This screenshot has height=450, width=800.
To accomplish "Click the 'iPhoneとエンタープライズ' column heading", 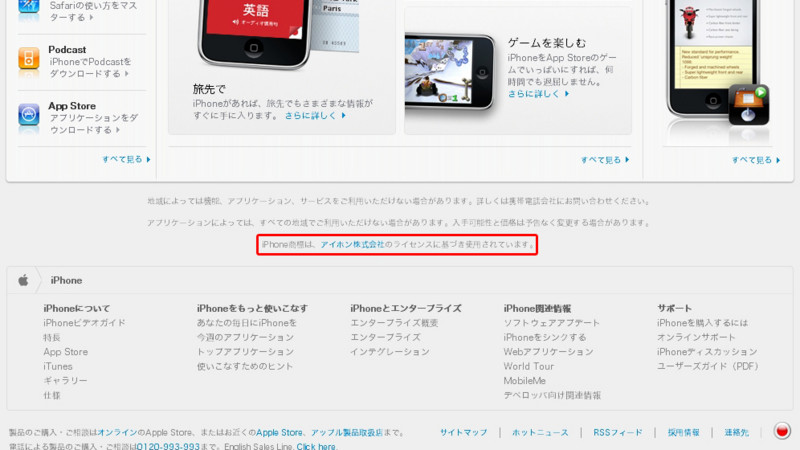I will pos(406,309).
